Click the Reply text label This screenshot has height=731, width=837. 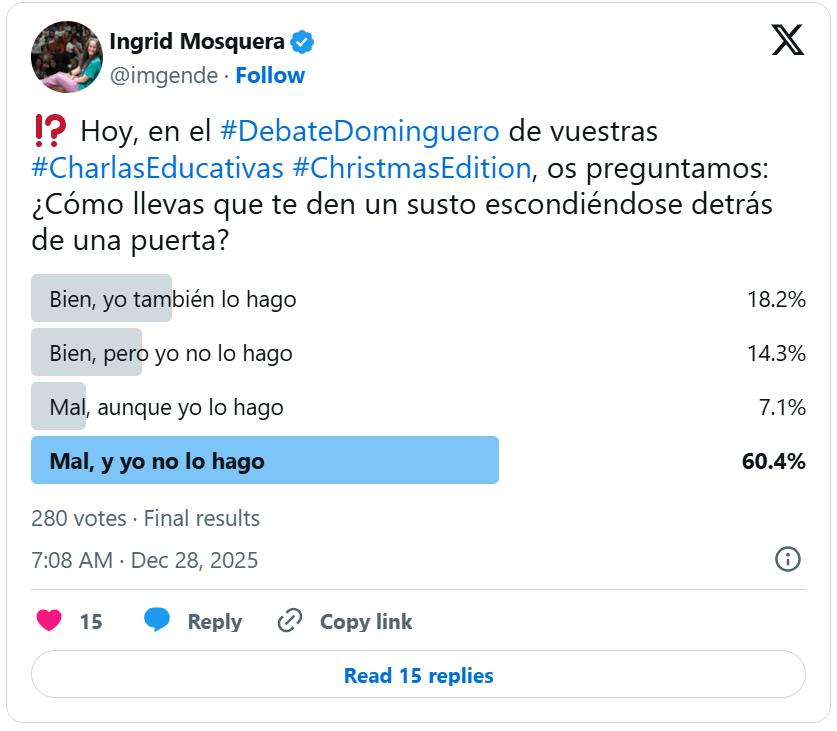click(x=214, y=622)
